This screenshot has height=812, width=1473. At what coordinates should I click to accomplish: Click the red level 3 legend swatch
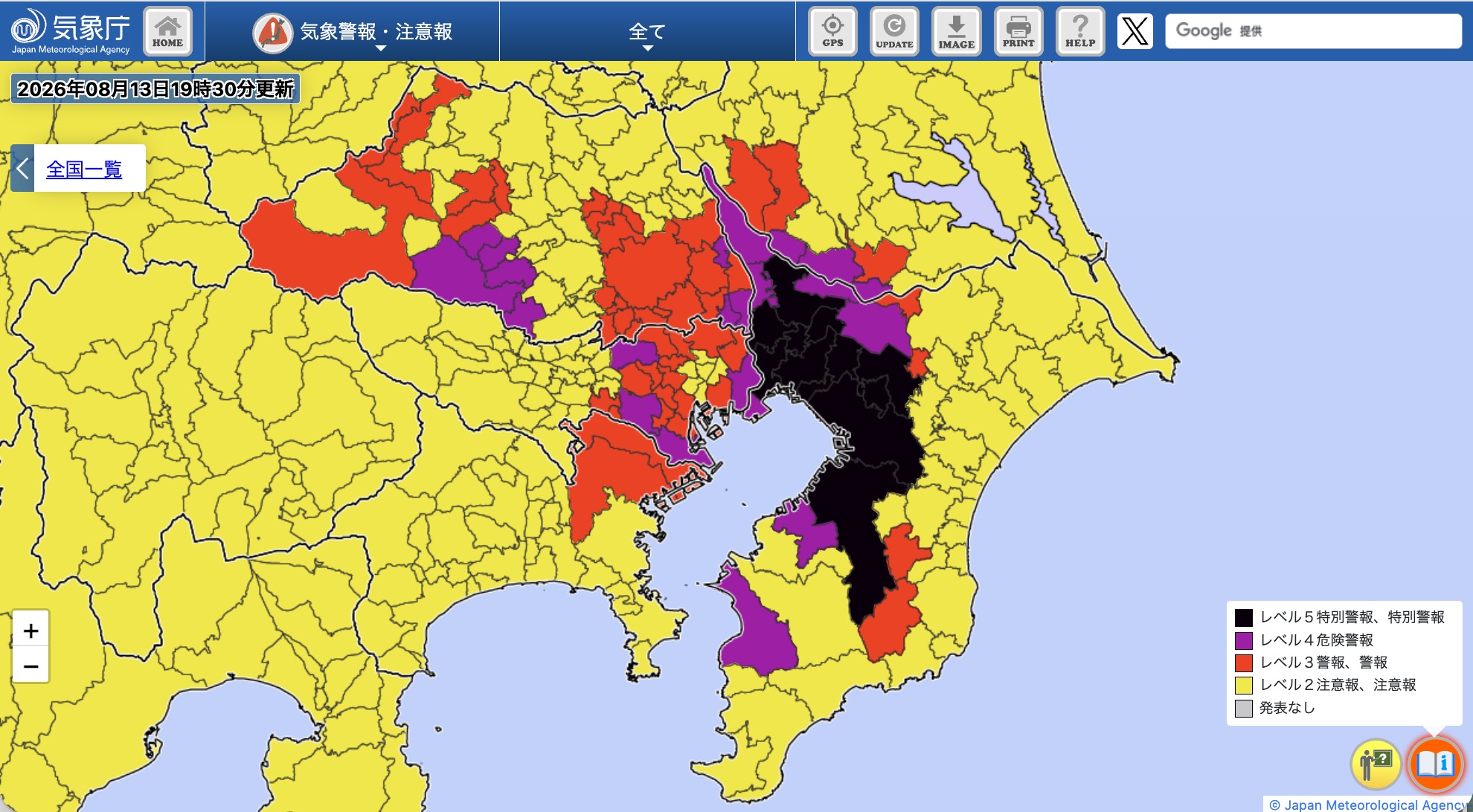[1243, 663]
